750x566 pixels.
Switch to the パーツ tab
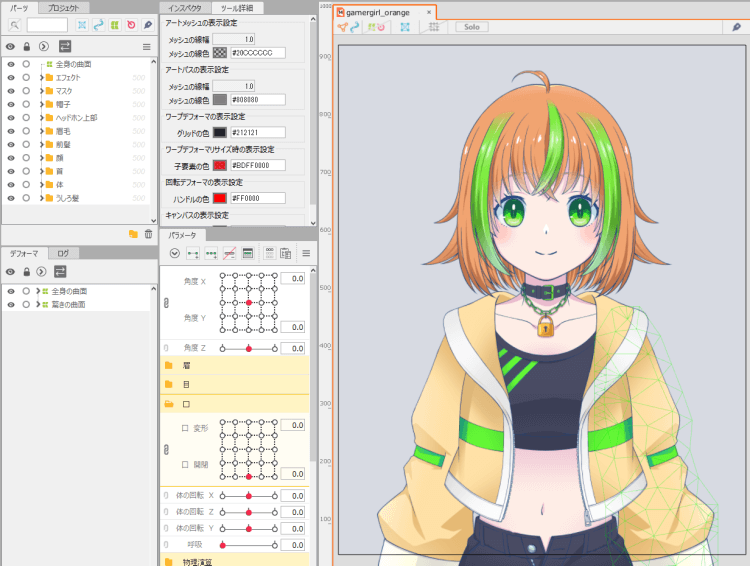(19, 8)
